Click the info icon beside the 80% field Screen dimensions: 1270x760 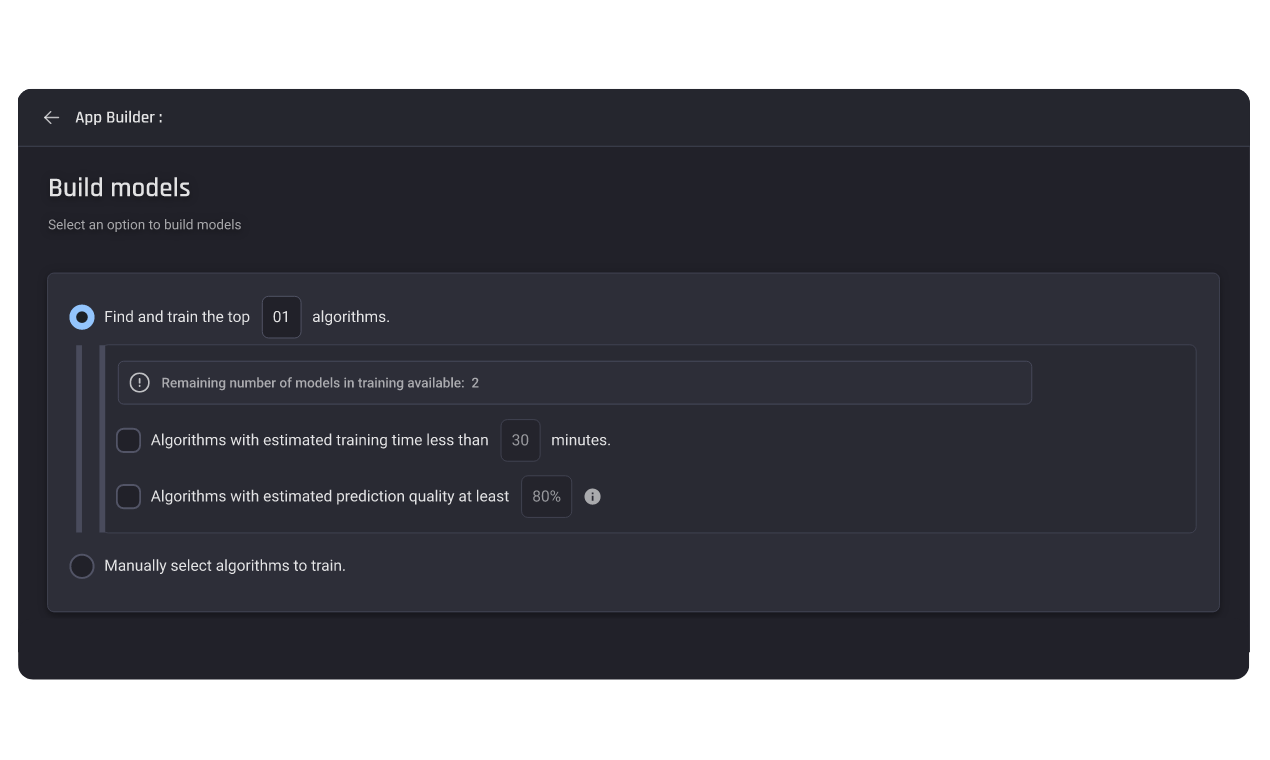coord(592,496)
